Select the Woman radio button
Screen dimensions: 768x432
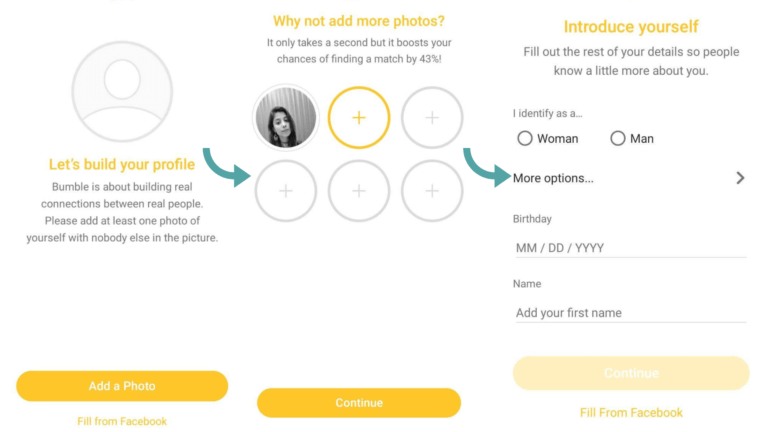click(x=525, y=139)
